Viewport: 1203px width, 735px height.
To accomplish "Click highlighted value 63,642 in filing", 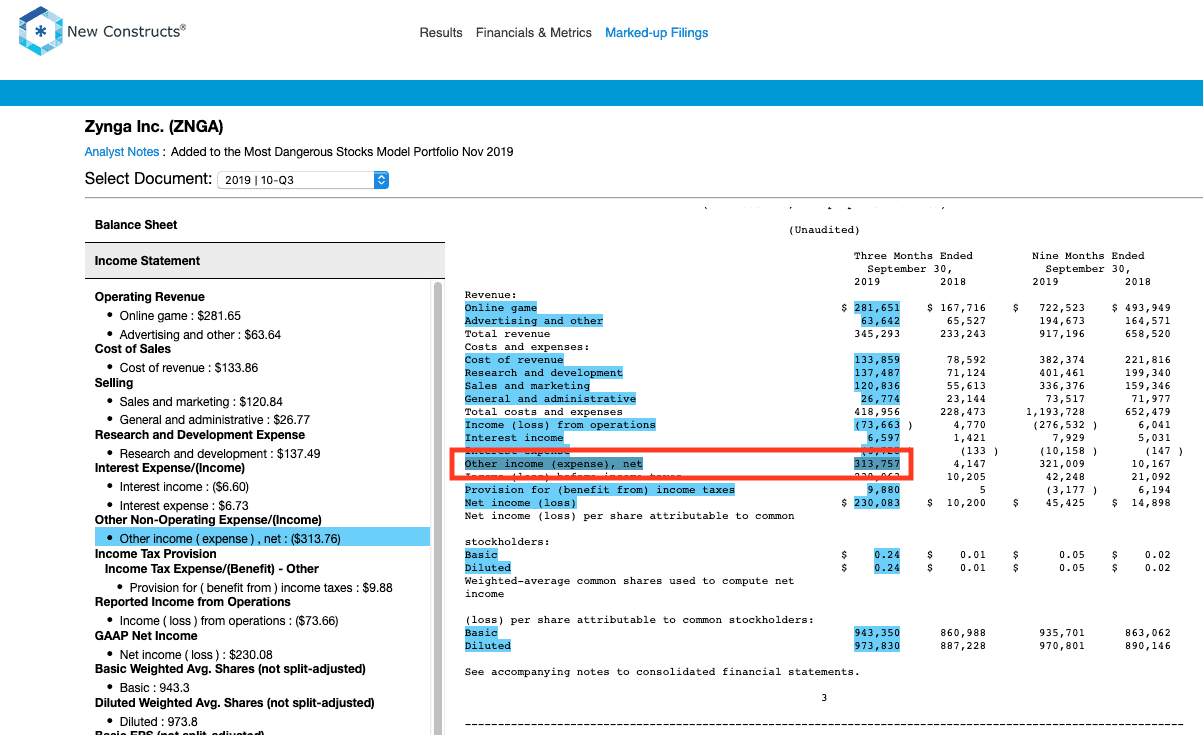I will point(880,321).
